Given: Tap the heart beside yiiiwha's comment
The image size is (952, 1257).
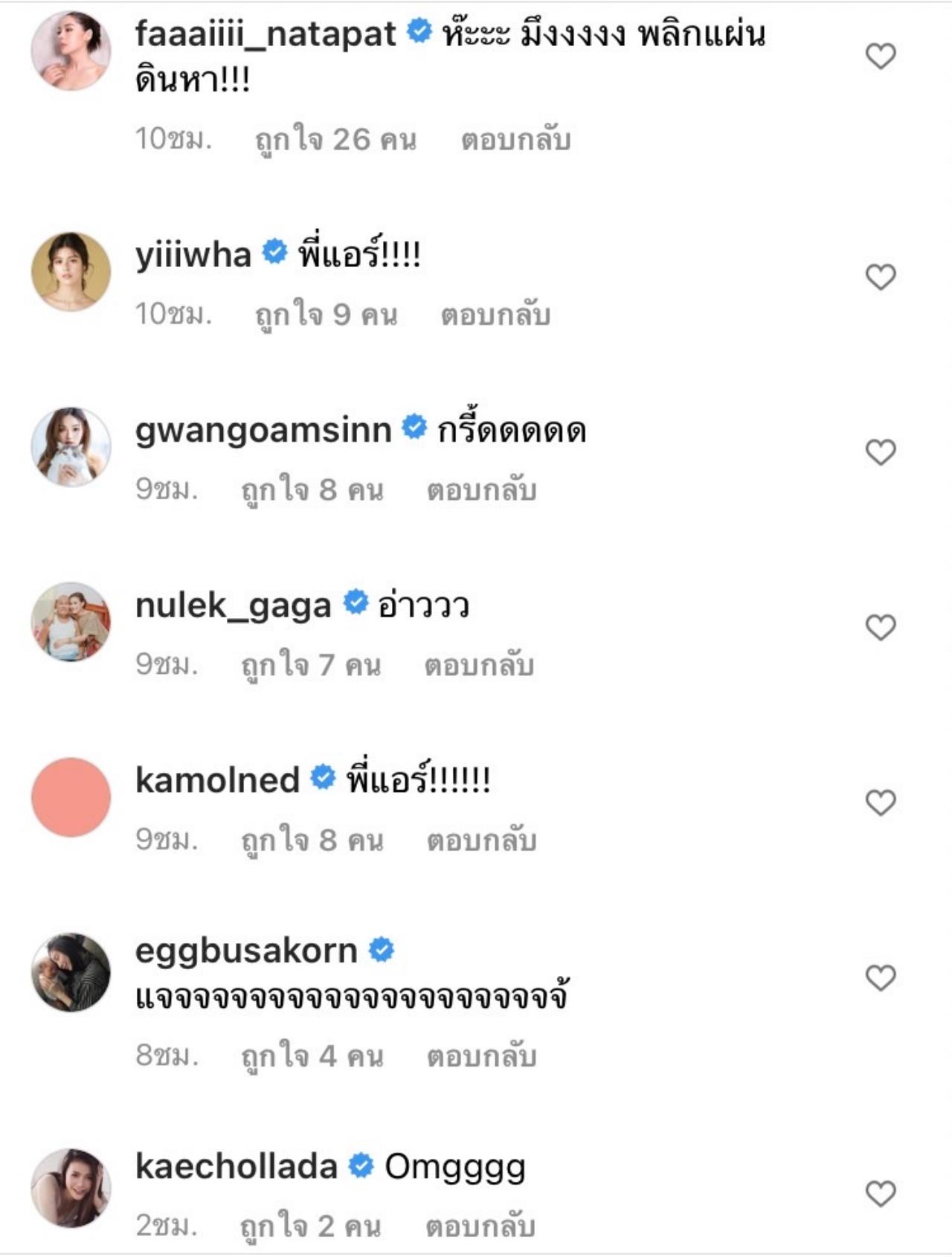Looking at the screenshot, I should (881, 277).
